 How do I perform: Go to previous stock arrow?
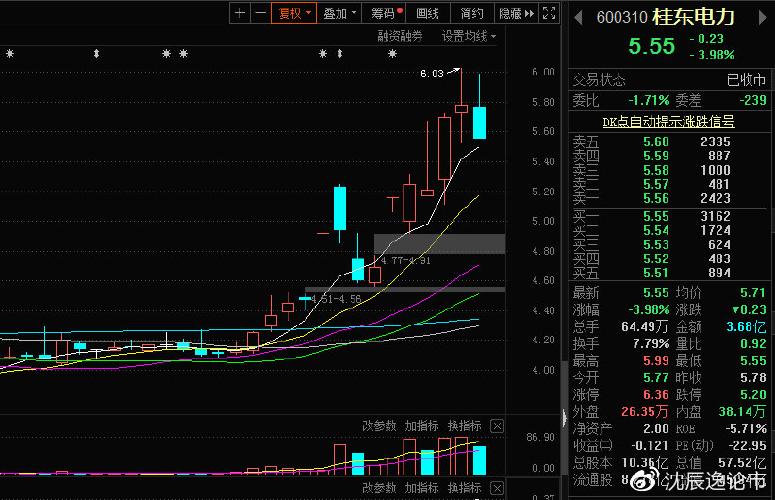click(578, 18)
